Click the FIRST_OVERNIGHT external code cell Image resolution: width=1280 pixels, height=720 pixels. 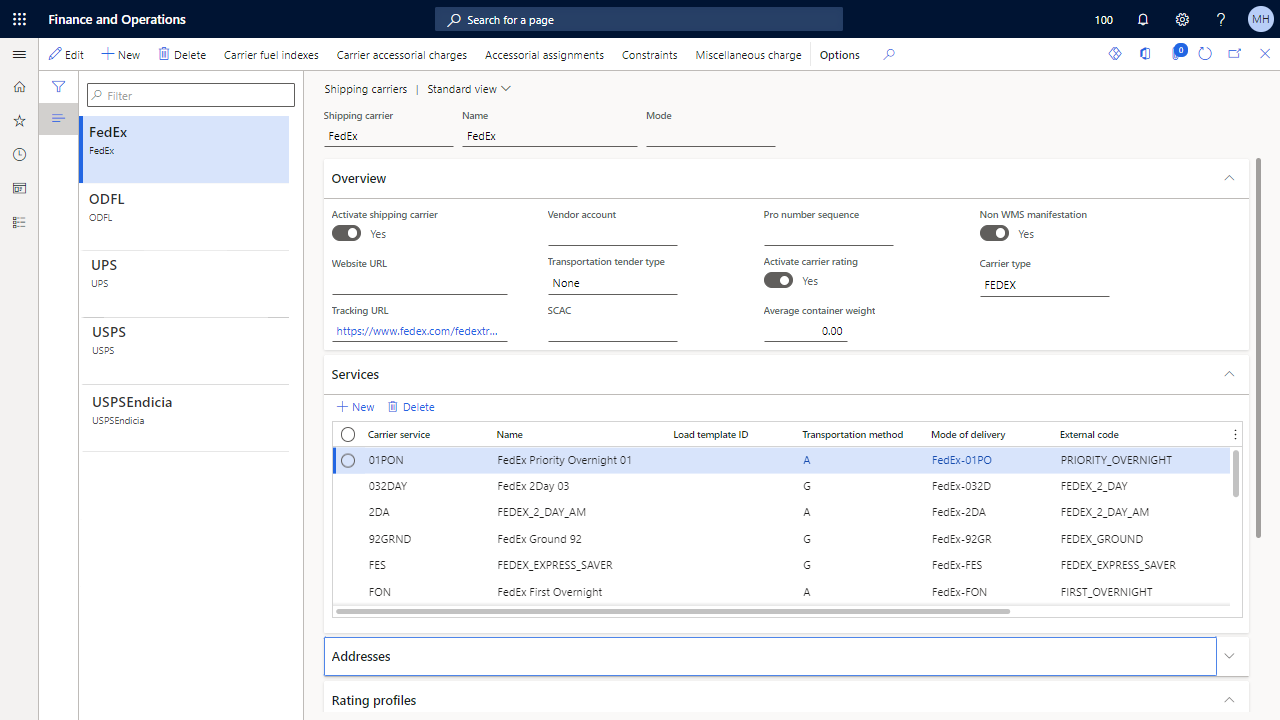(1107, 592)
